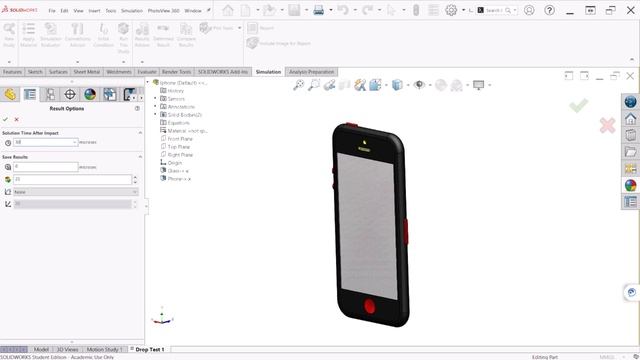The image size is (640, 360).
Task: Switch to the Features ribbon tab
Action: 12,72
